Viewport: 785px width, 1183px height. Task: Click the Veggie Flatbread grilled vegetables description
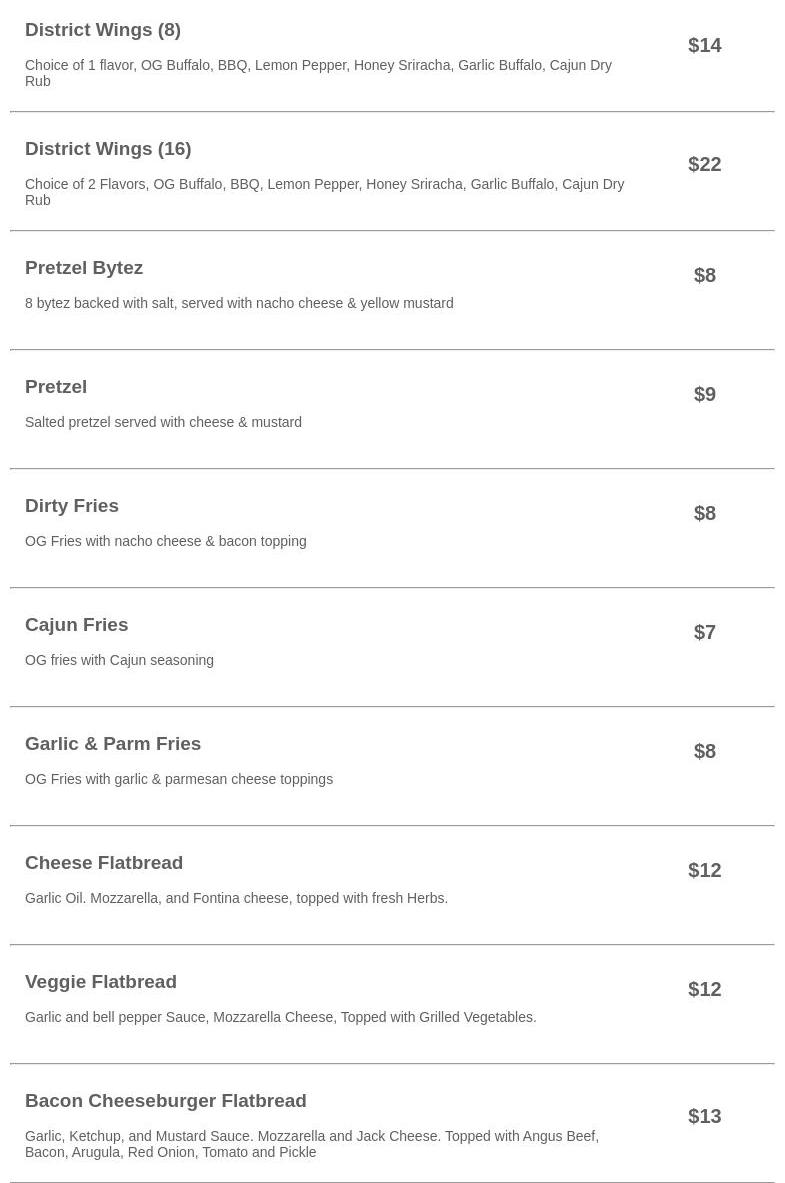click(281, 1017)
